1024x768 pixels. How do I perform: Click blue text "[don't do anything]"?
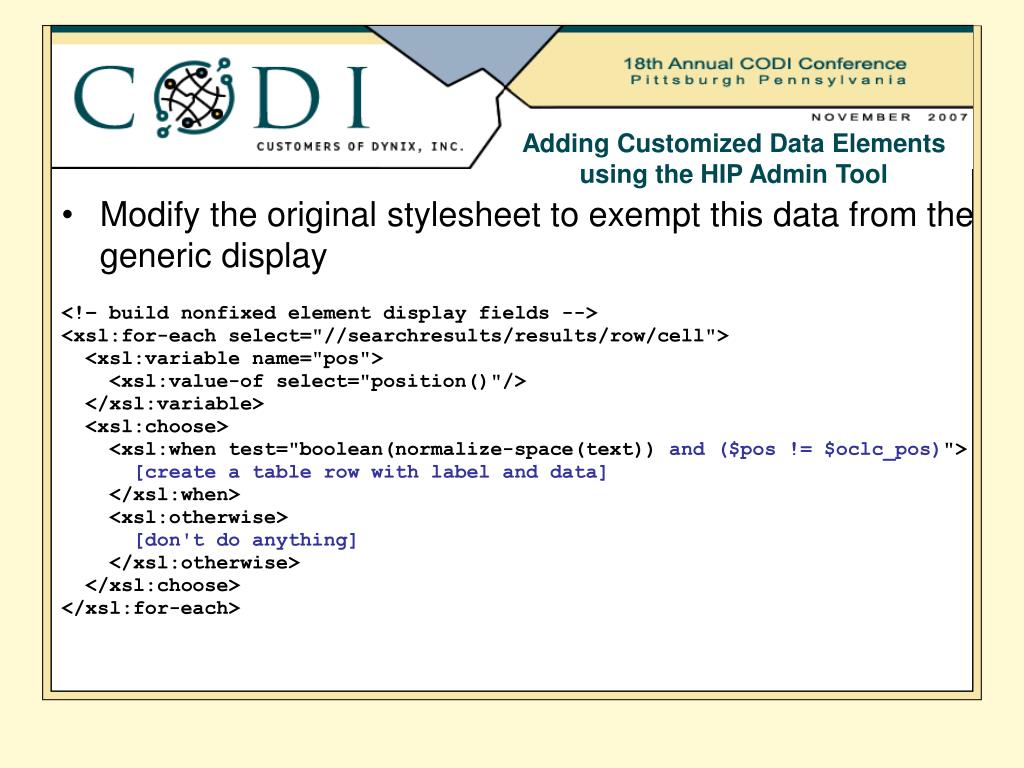(246, 541)
